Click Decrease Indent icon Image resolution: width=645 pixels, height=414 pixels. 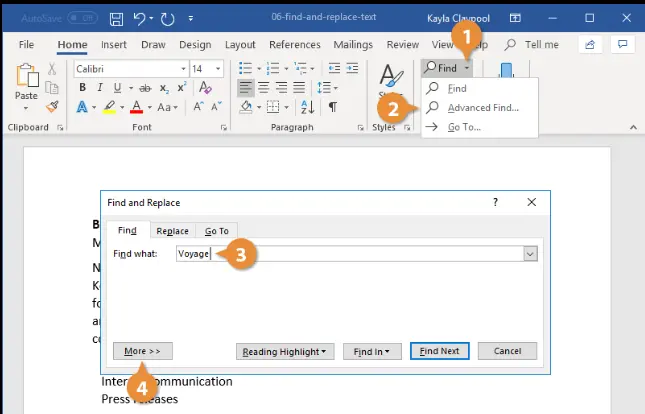[334, 68]
